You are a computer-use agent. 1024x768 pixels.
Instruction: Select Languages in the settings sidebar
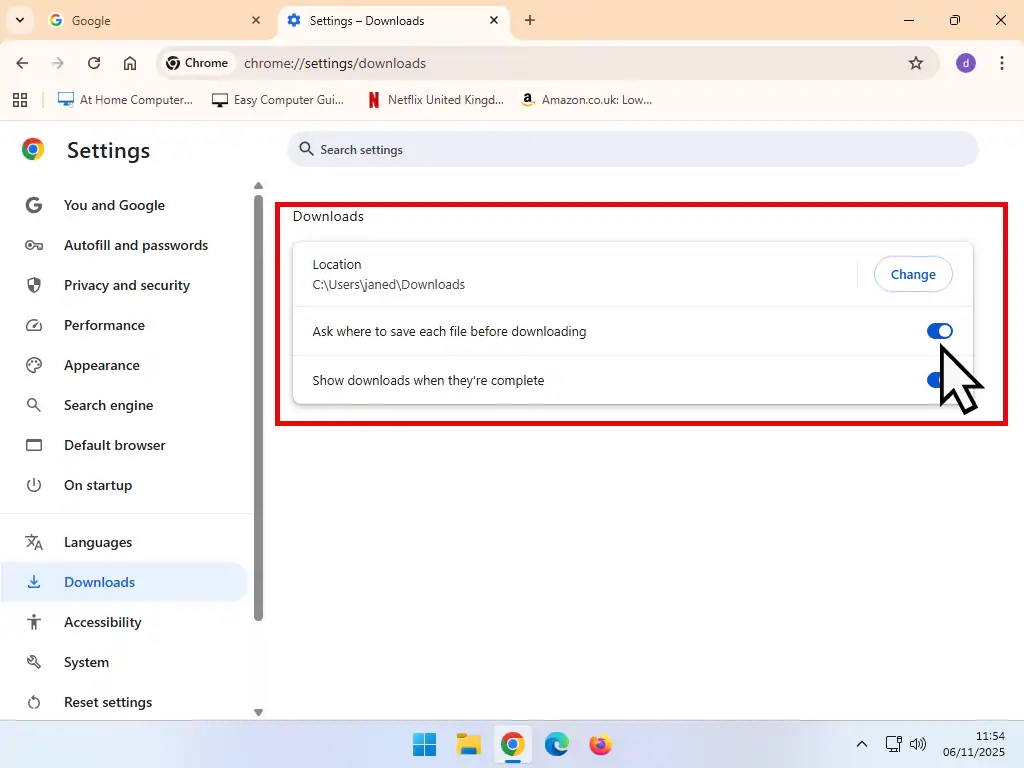[97, 542]
